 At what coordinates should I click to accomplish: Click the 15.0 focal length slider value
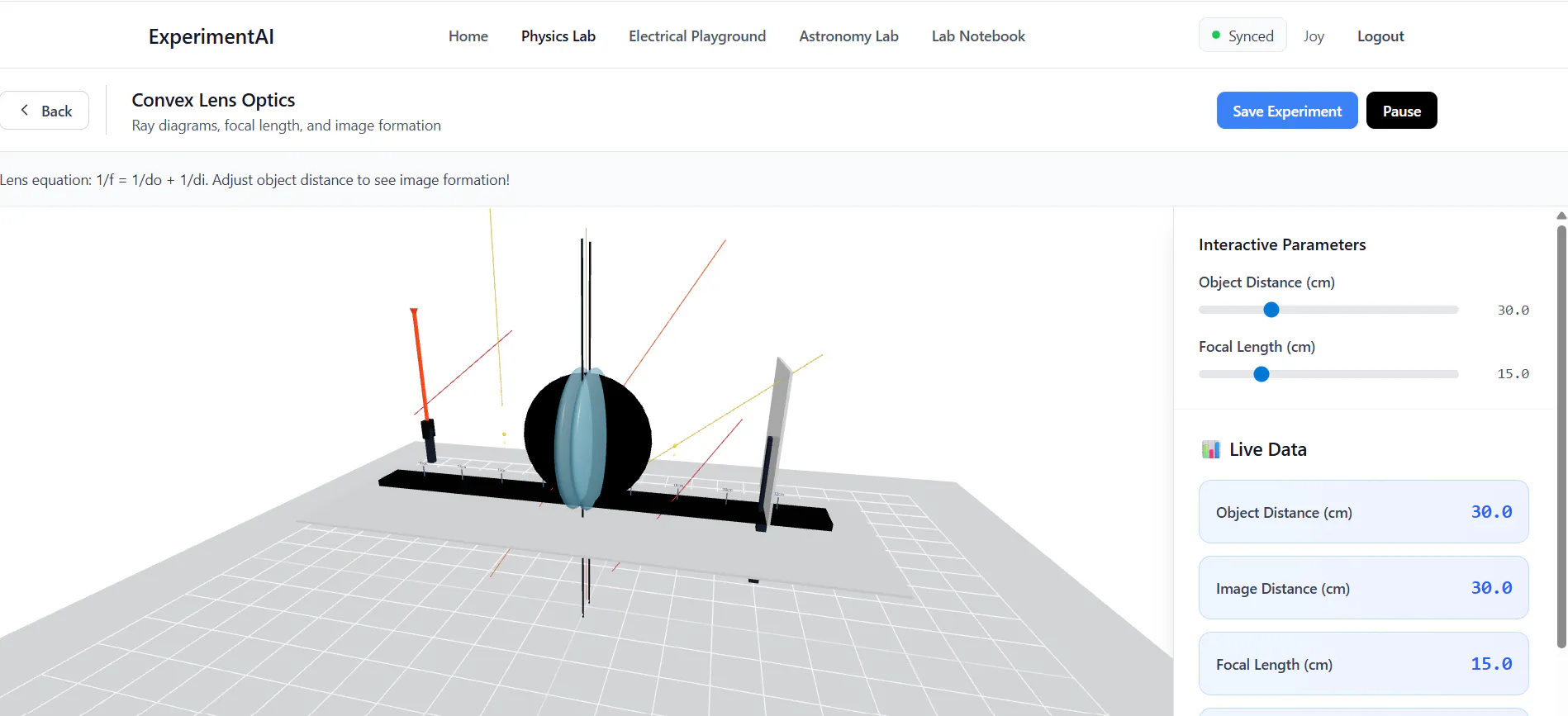[1513, 374]
